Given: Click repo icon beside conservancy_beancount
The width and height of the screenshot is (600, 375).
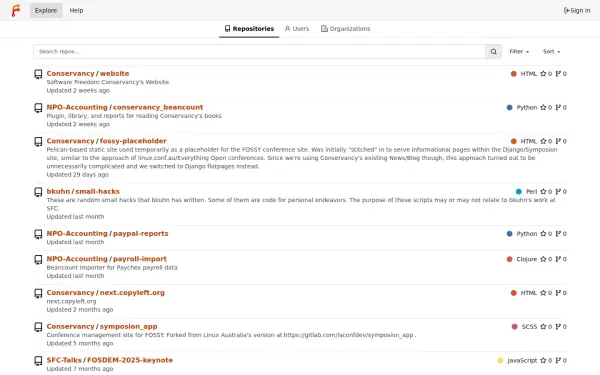Looking at the screenshot, I should click(38, 108).
